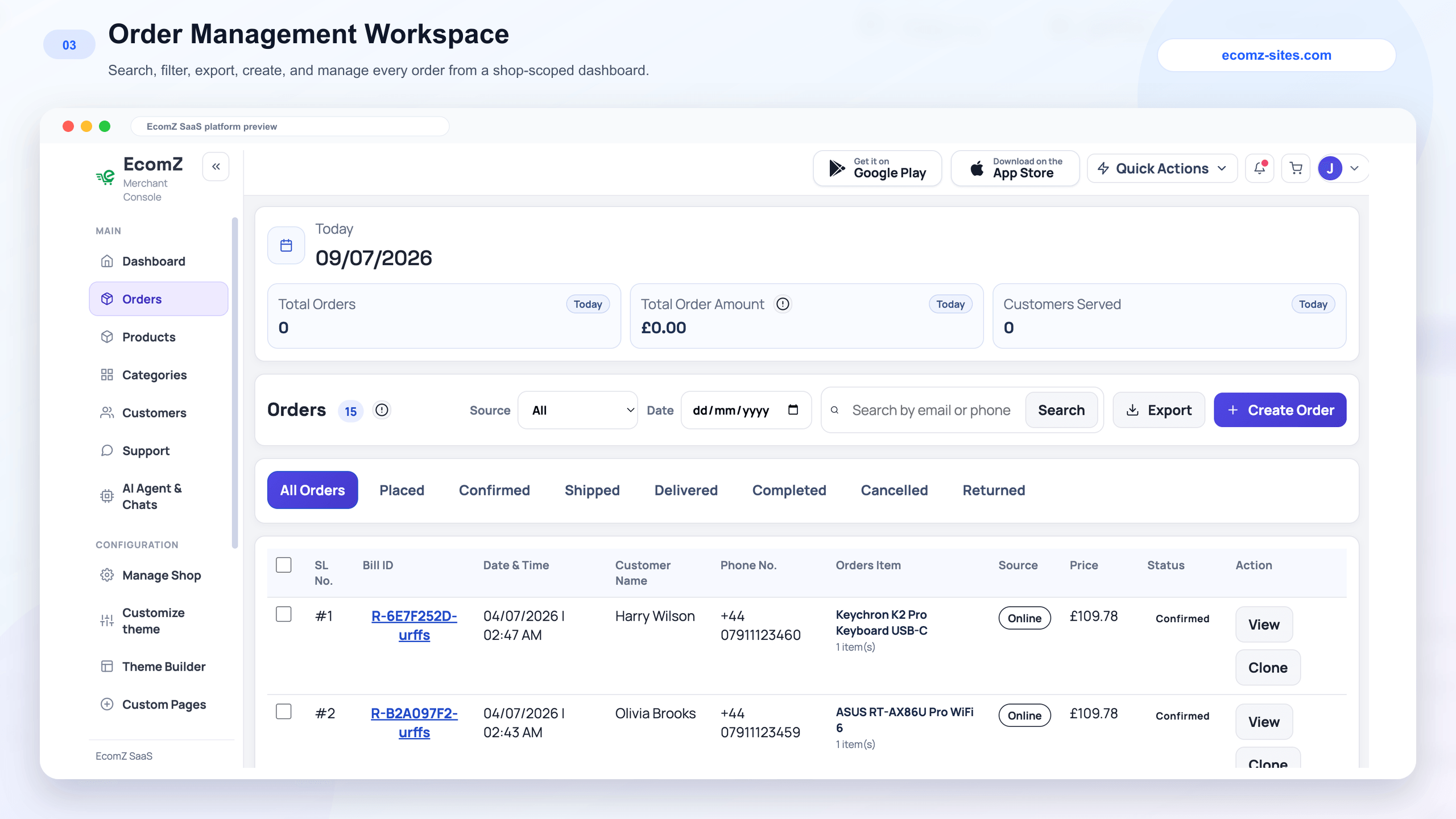The height and width of the screenshot is (819, 1456).
Task: Click the AI Agent chip icon
Action: (x=107, y=496)
